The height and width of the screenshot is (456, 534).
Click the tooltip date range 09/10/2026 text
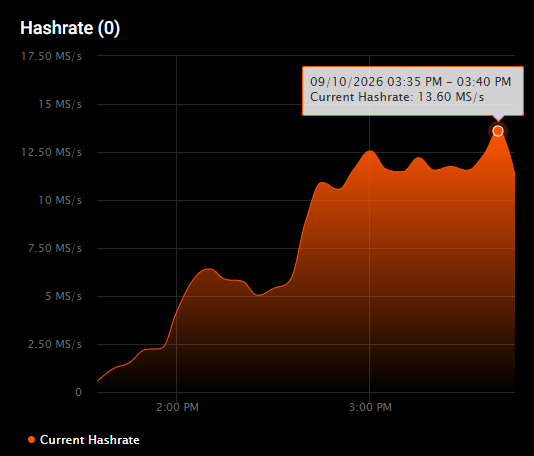pos(411,82)
